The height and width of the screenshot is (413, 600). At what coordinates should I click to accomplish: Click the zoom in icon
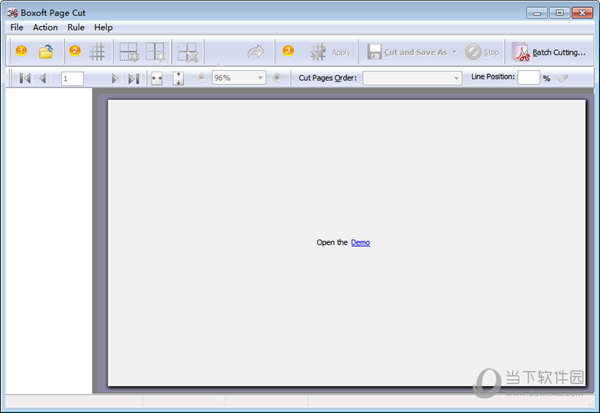(x=277, y=78)
